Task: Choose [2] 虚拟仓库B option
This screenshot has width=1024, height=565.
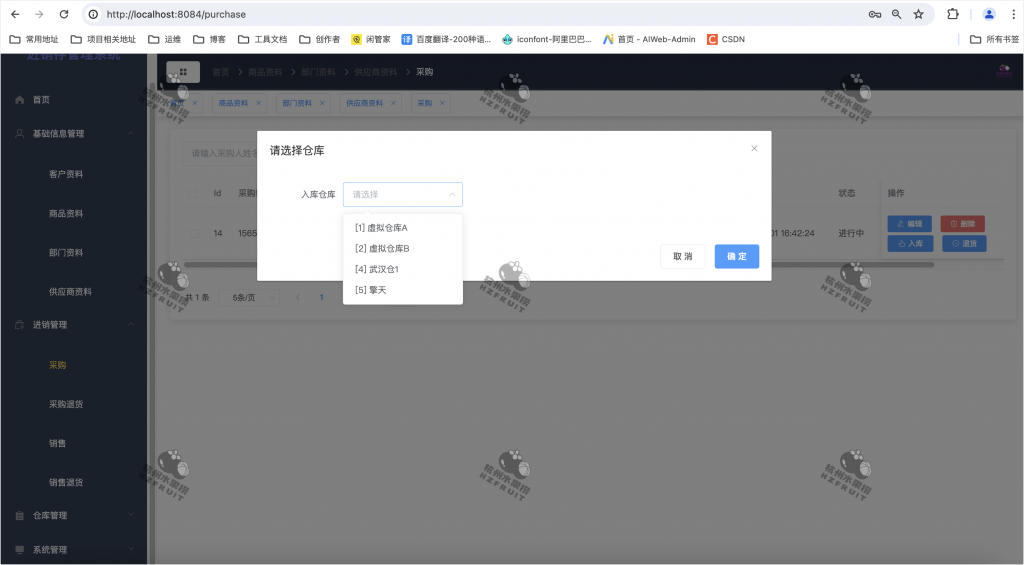Action: [403, 248]
